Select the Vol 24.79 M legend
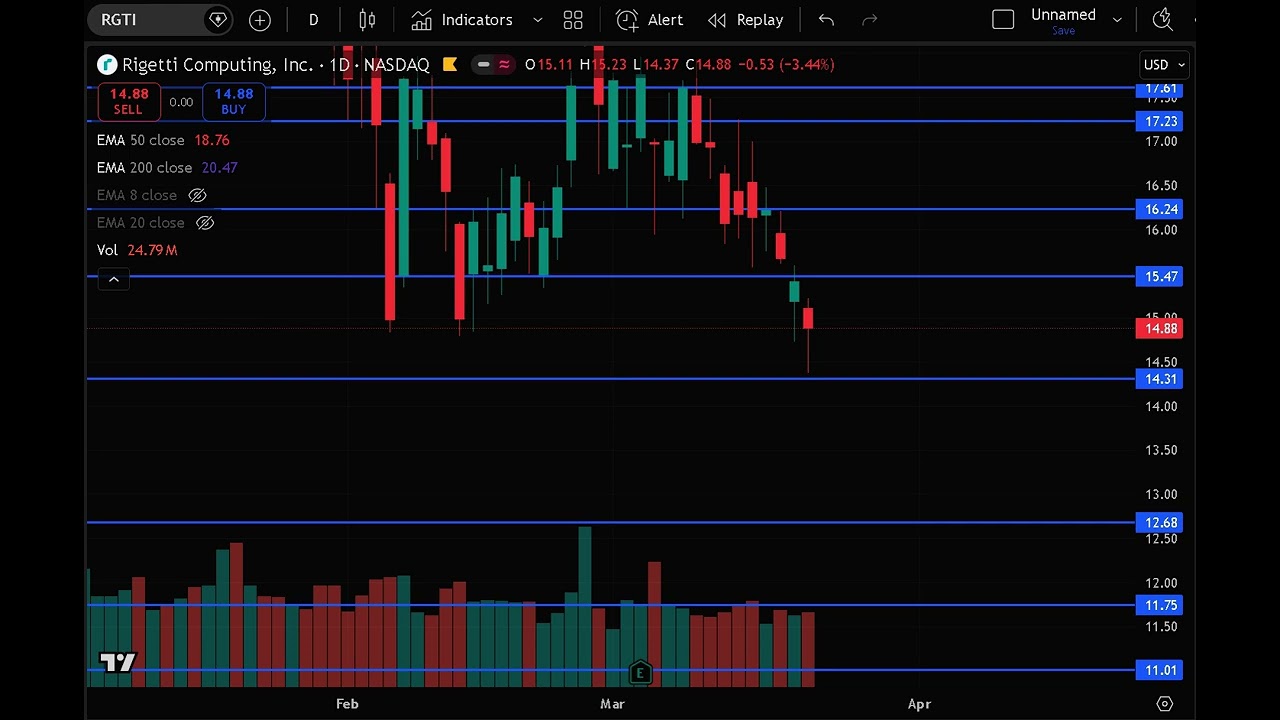 tap(137, 250)
